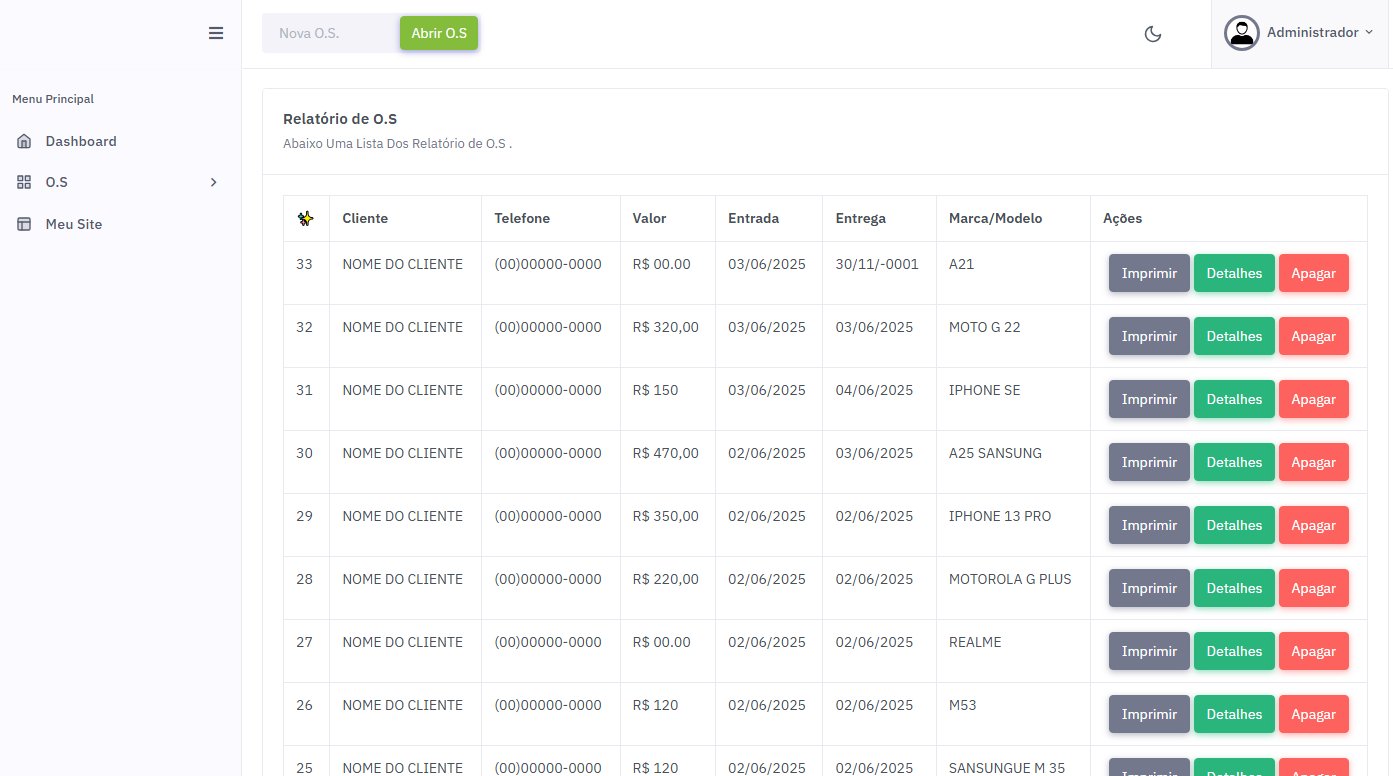1393x776 pixels.
Task: Open the Meu Site menu item
Action: pos(73,225)
